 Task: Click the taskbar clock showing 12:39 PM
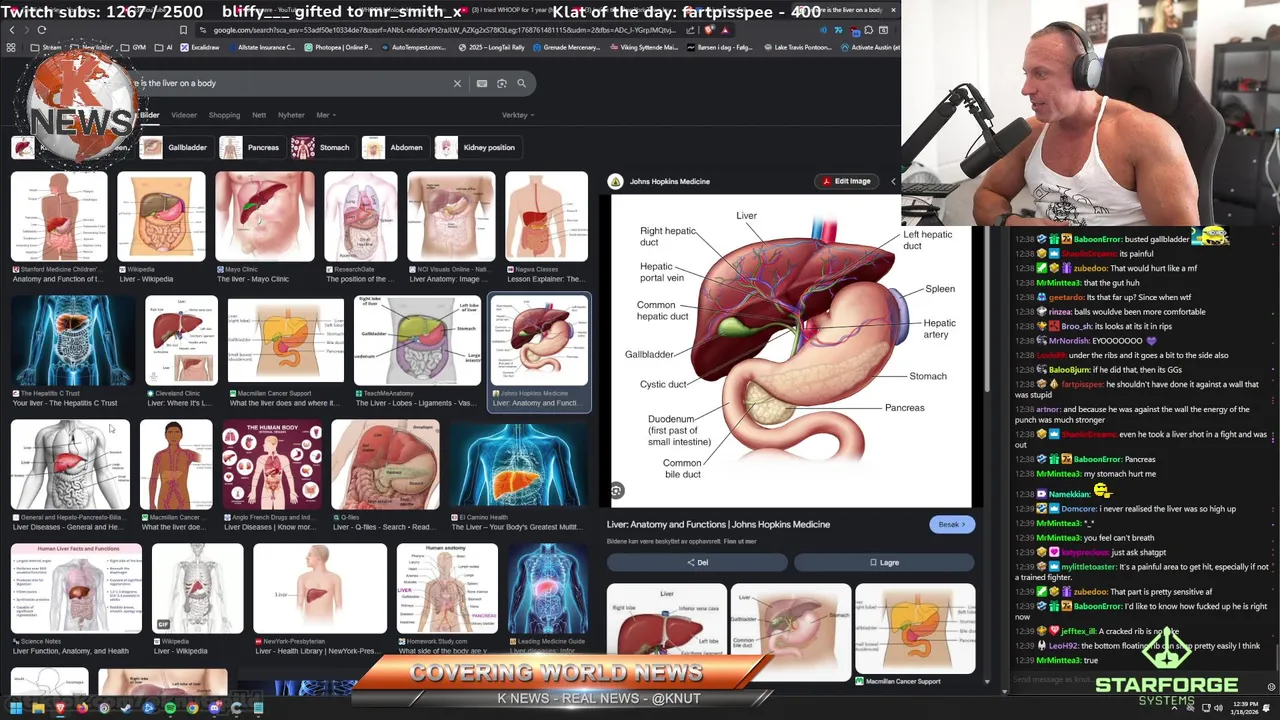tap(1246, 708)
